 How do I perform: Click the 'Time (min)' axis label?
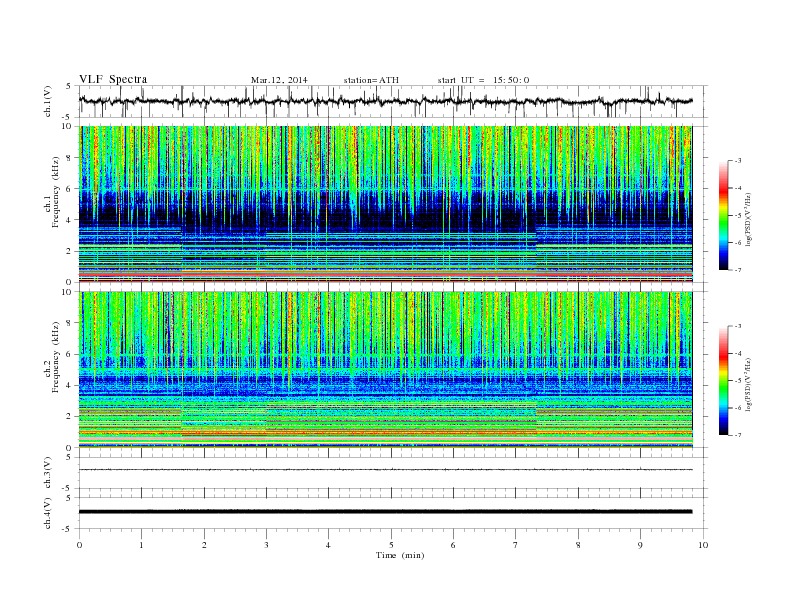coord(400,555)
